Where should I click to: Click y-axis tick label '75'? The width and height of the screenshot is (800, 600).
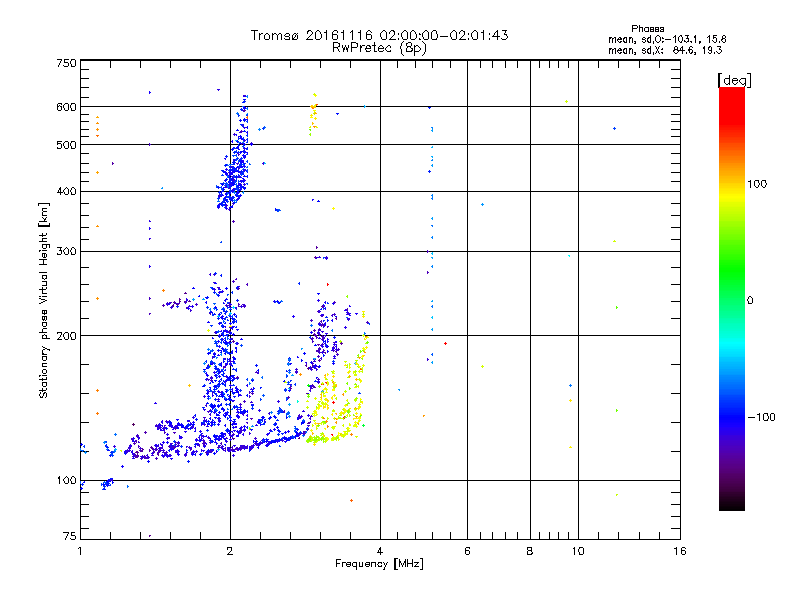[70, 536]
